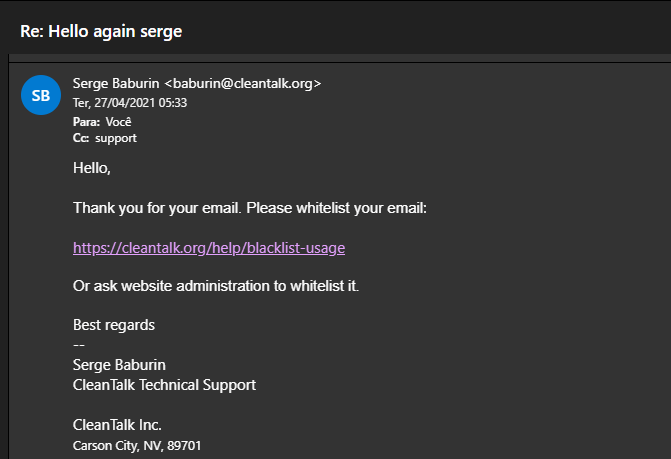Image resolution: width=671 pixels, height=459 pixels.
Task: Click sender name Serge Baburin in header
Action: click(116, 83)
